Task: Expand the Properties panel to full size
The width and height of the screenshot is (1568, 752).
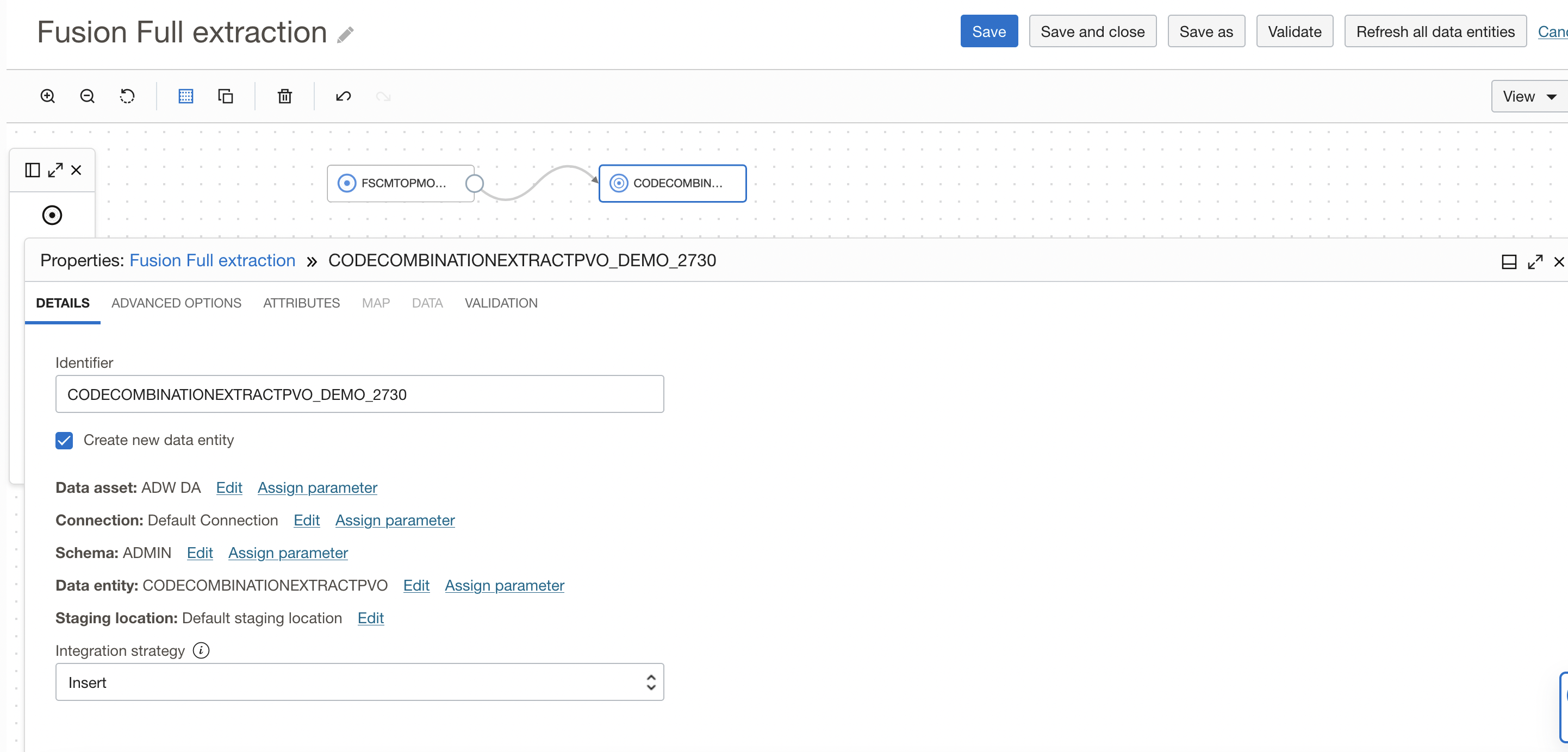Action: [1534, 261]
